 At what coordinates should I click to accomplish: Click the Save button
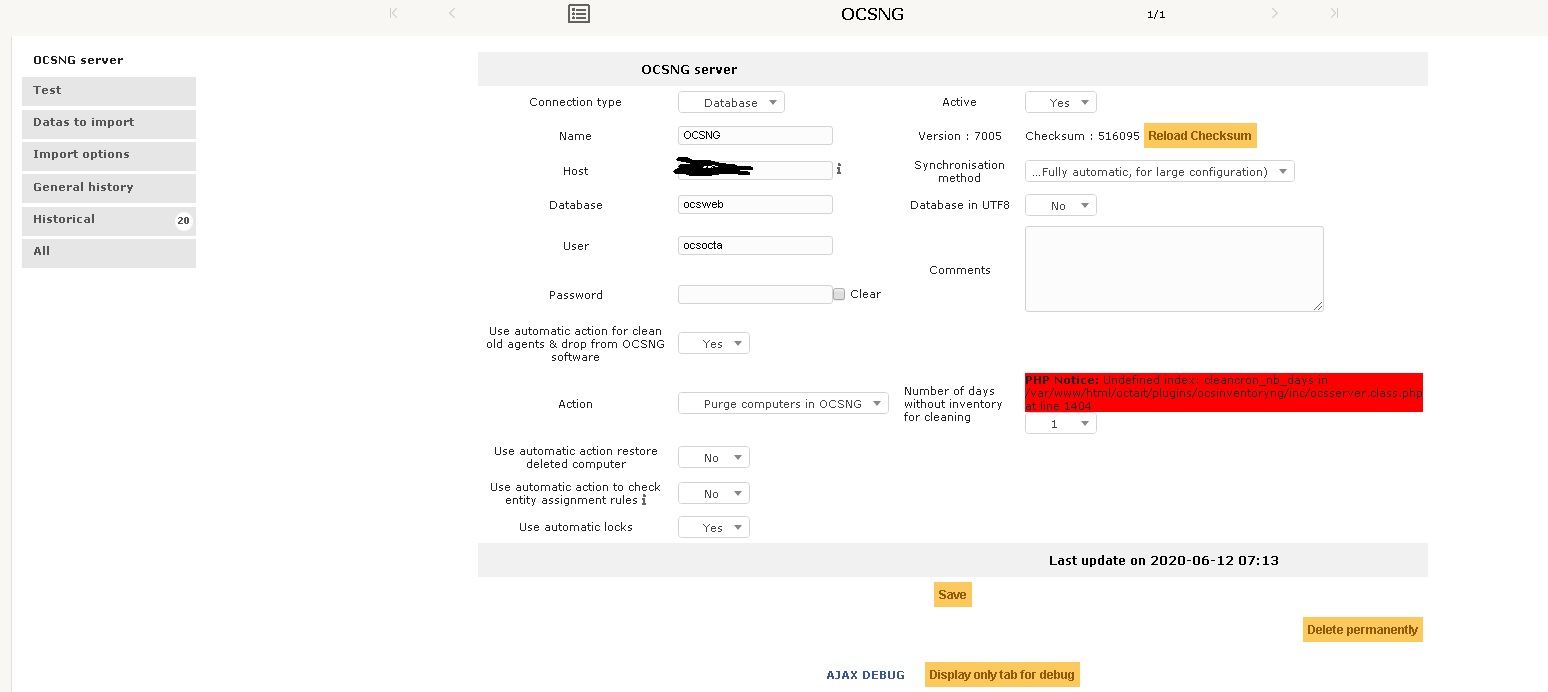[952, 595]
